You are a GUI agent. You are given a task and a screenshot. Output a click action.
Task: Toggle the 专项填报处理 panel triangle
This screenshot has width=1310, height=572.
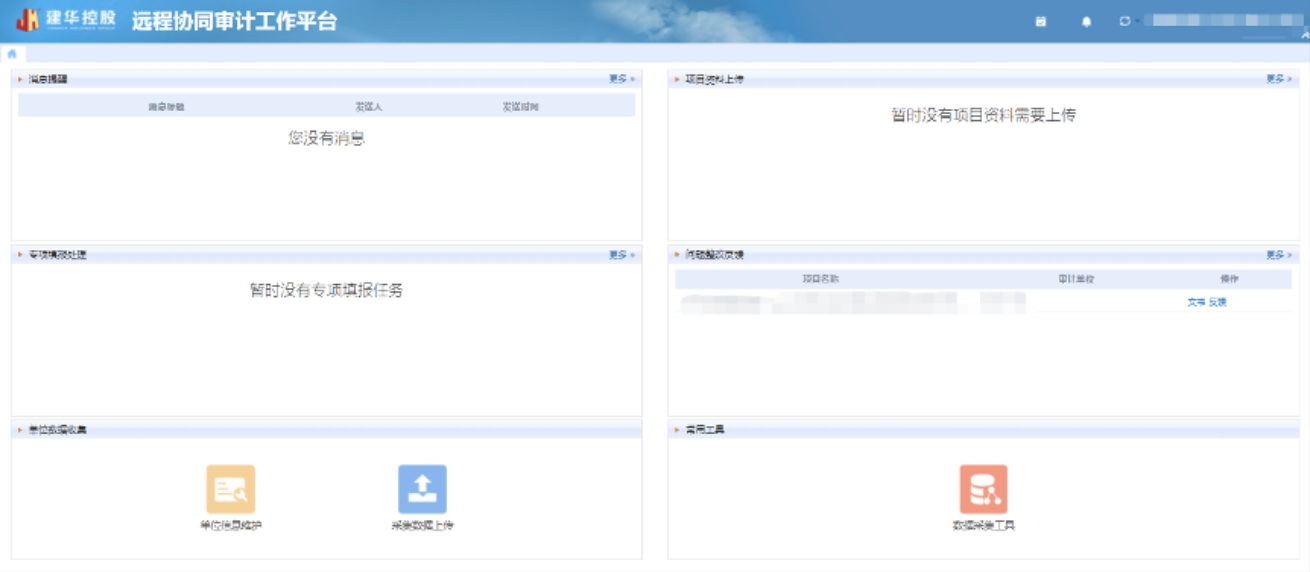[x=20, y=255]
